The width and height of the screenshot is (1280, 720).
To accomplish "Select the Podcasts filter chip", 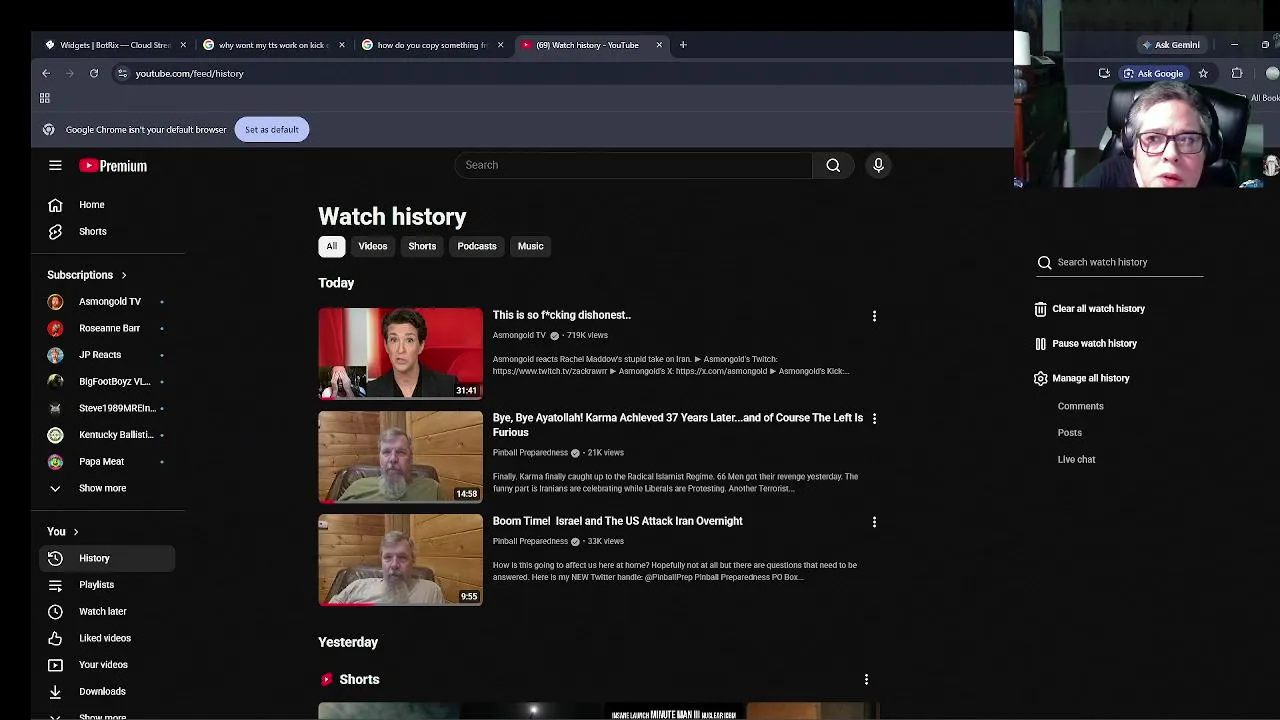I will 477,246.
